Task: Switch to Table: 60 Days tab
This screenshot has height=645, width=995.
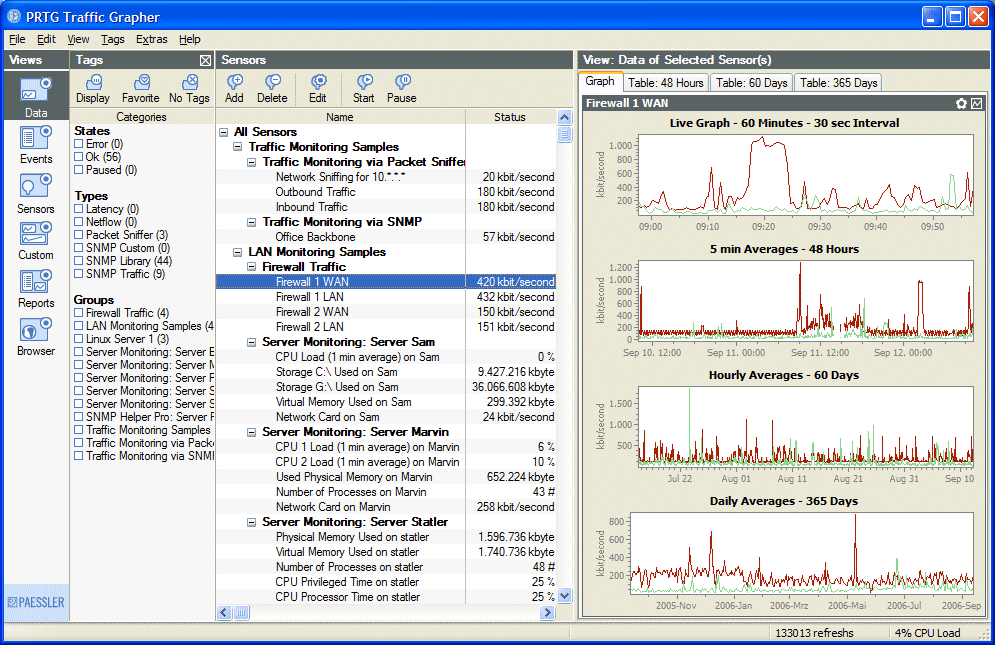Action: point(751,83)
